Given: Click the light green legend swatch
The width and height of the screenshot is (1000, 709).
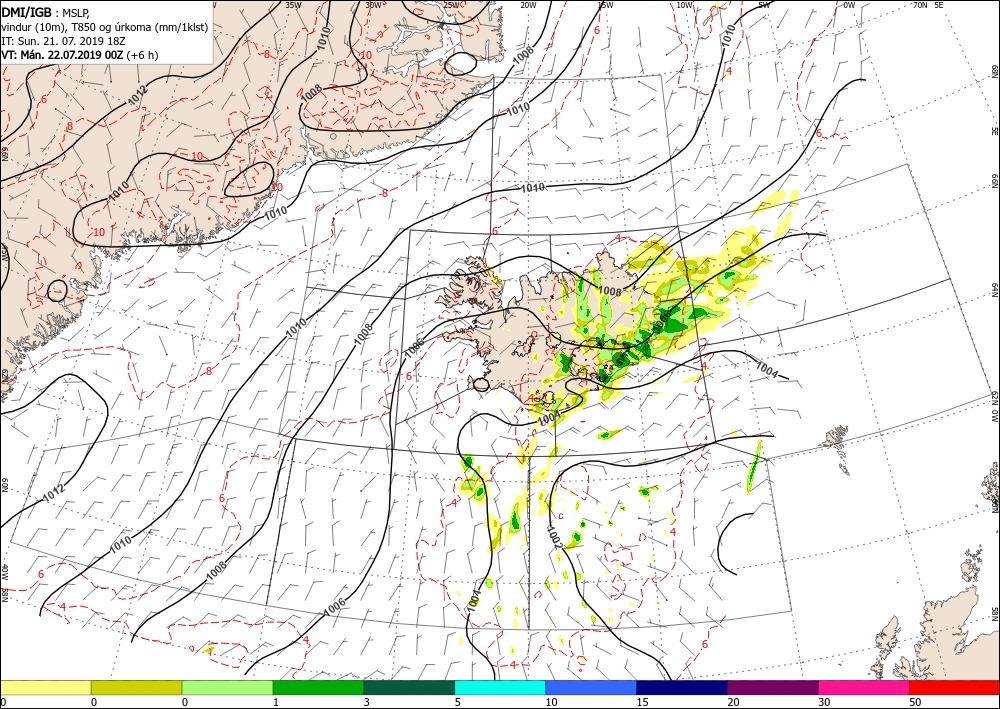Looking at the screenshot, I should [227, 688].
